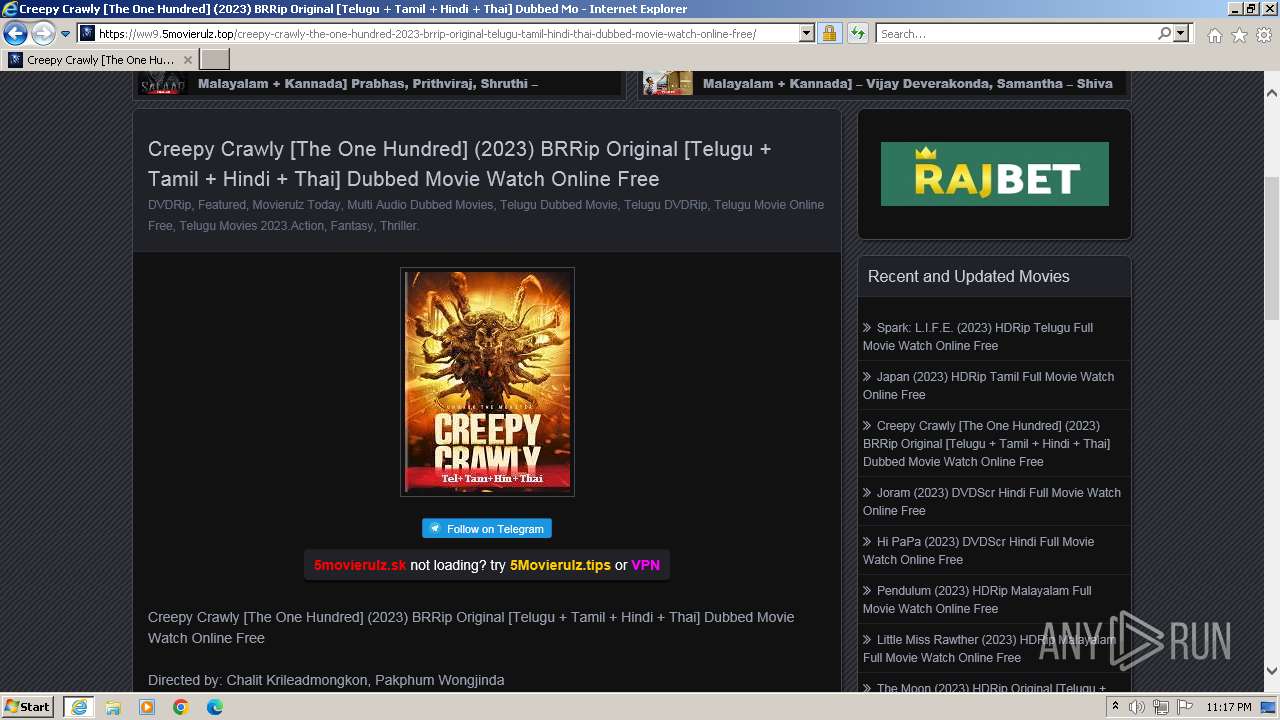
Task: Open the Telugu DVDRip category link
Action: coord(665,205)
